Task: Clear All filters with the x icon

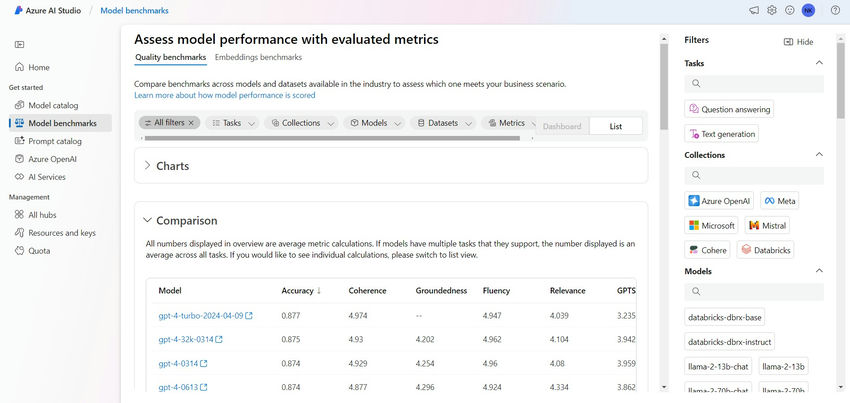Action: [191, 123]
